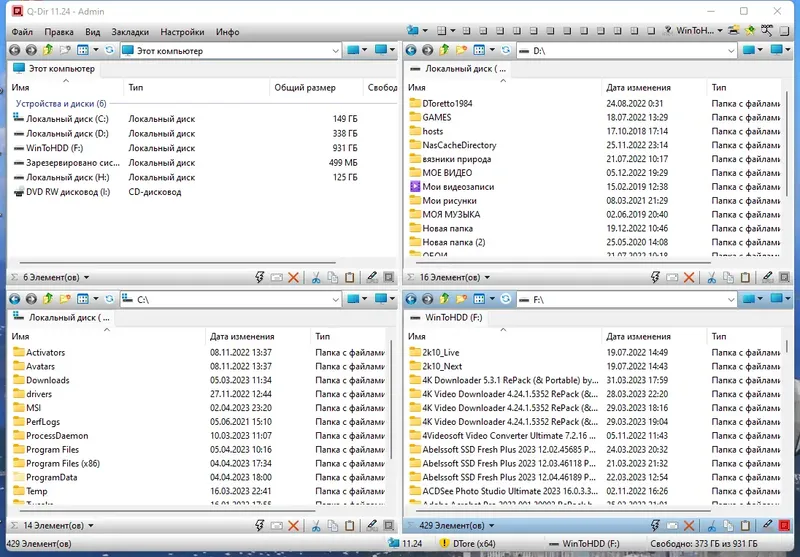Click the red square icon in F:\ pane status bar
Screen dimensions: 800x557
pyautogui.click(x=784, y=525)
